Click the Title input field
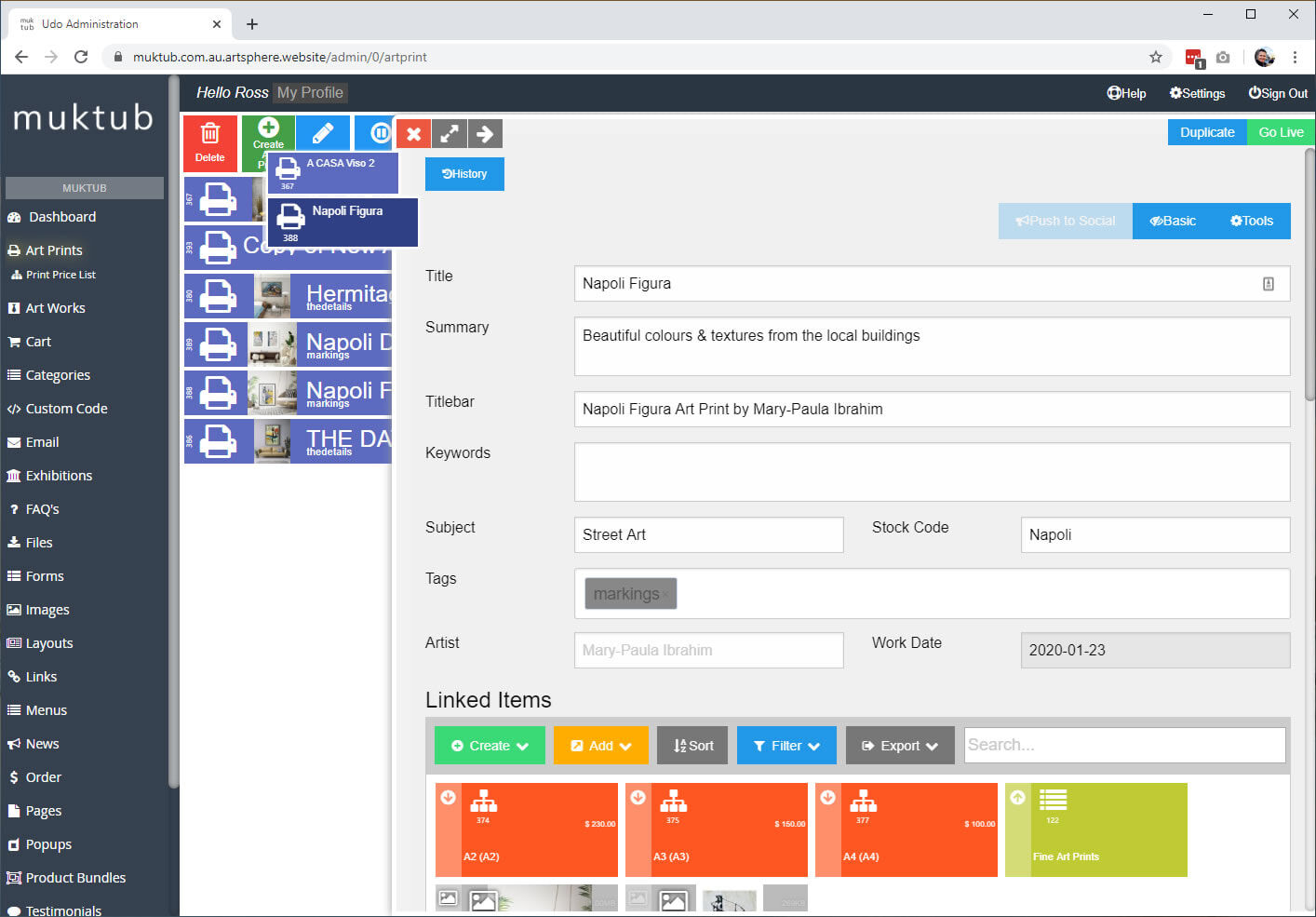The width and height of the screenshot is (1316, 917). (917, 284)
